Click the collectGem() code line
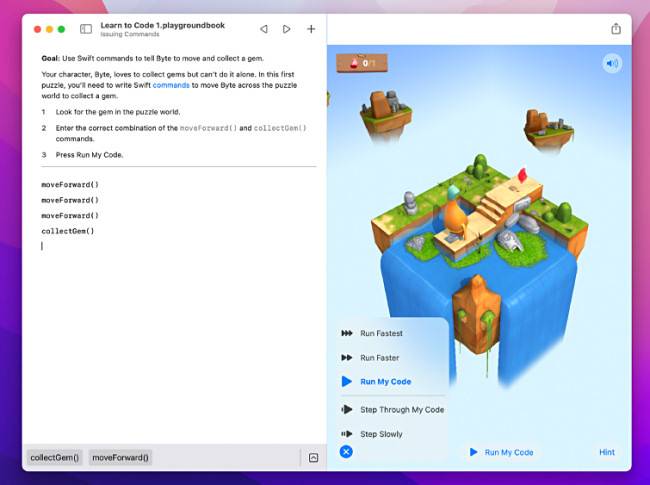Image resolution: width=650 pixels, height=485 pixels. [68, 231]
